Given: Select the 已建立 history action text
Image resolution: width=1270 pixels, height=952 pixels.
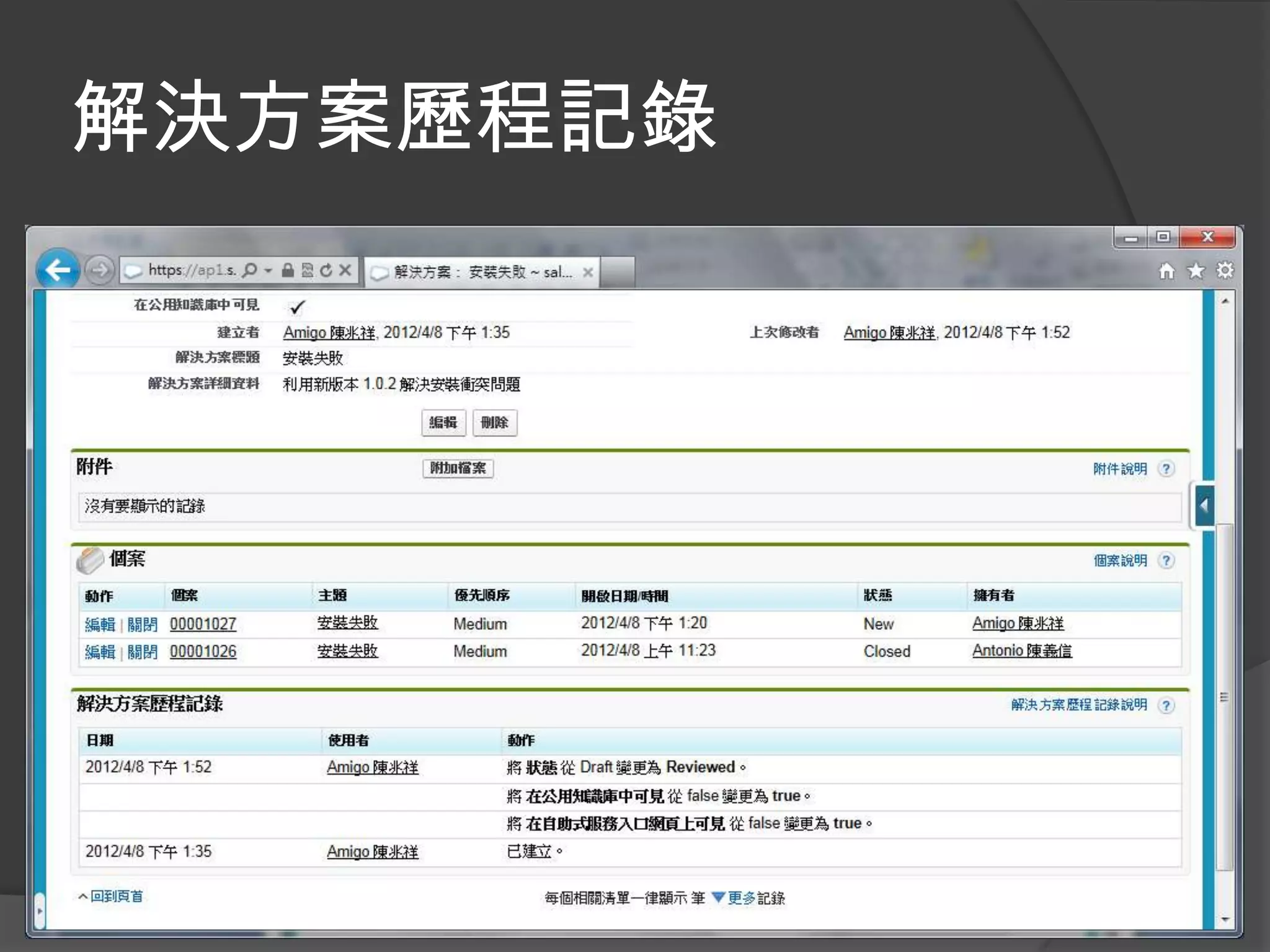Looking at the screenshot, I should tap(535, 852).
